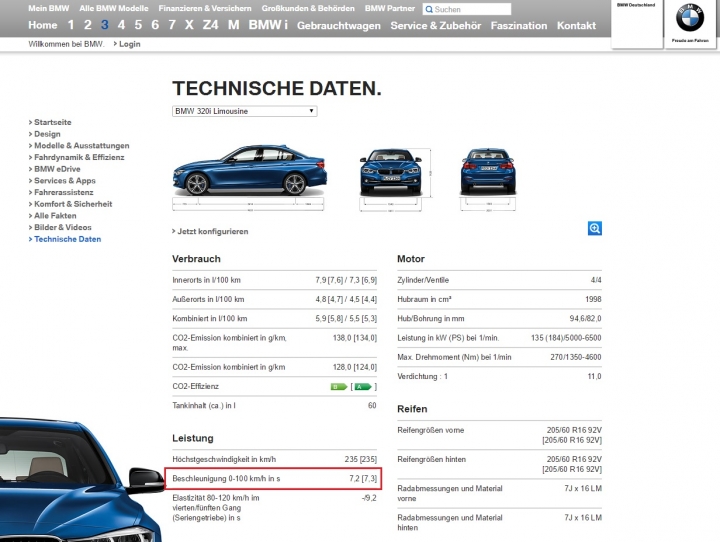This screenshot has height=542, width=720.
Task: Select the 5 series in navigation
Action: 138,25
